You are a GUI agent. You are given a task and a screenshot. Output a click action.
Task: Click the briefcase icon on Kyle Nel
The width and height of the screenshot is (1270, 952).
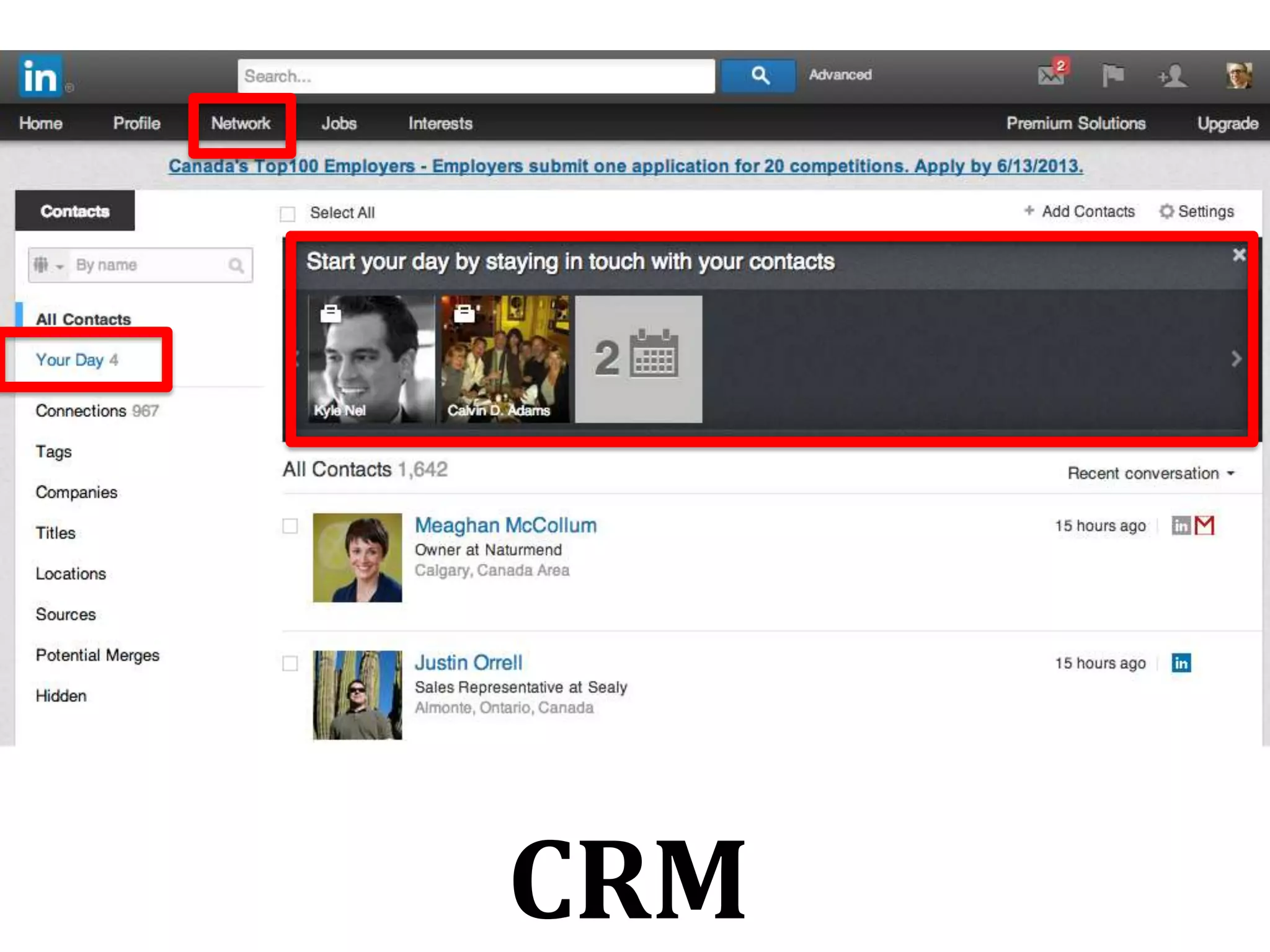(x=331, y=314)
